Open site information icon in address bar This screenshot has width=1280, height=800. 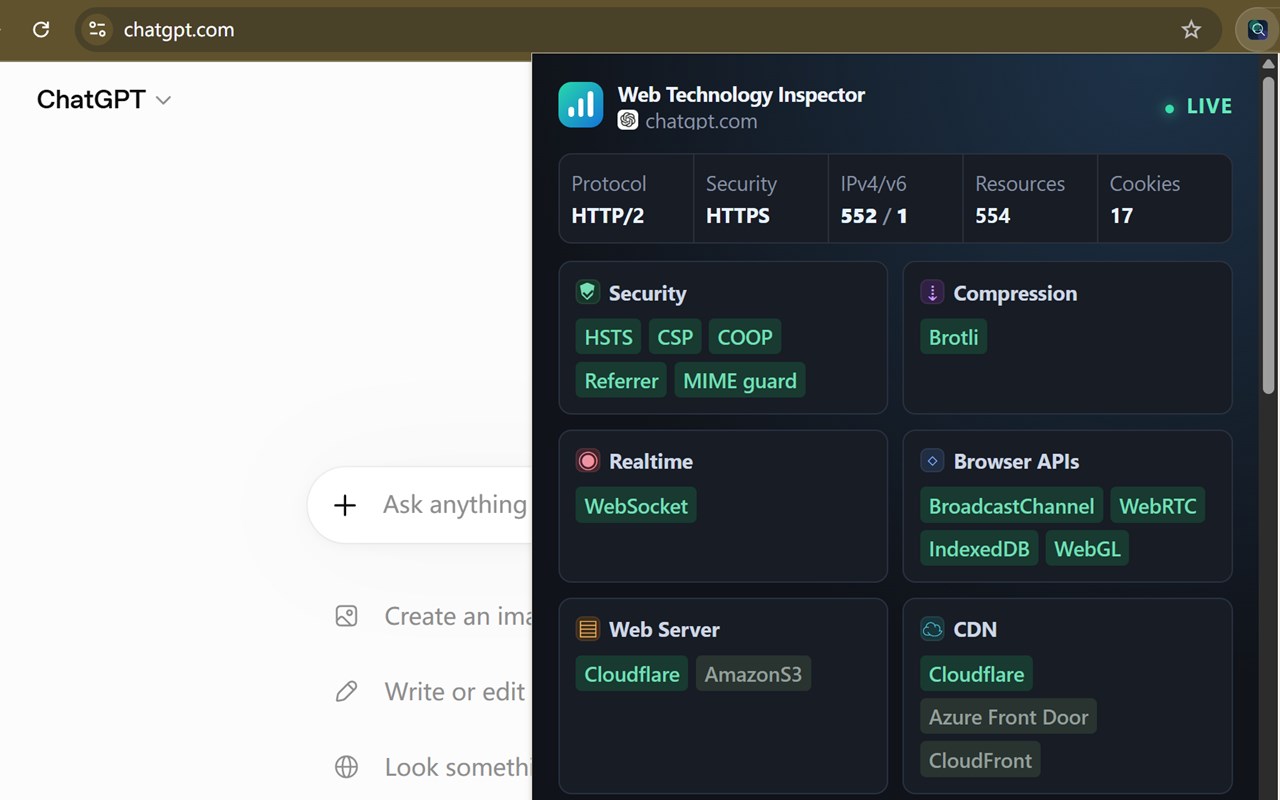(x=97, y=30)
